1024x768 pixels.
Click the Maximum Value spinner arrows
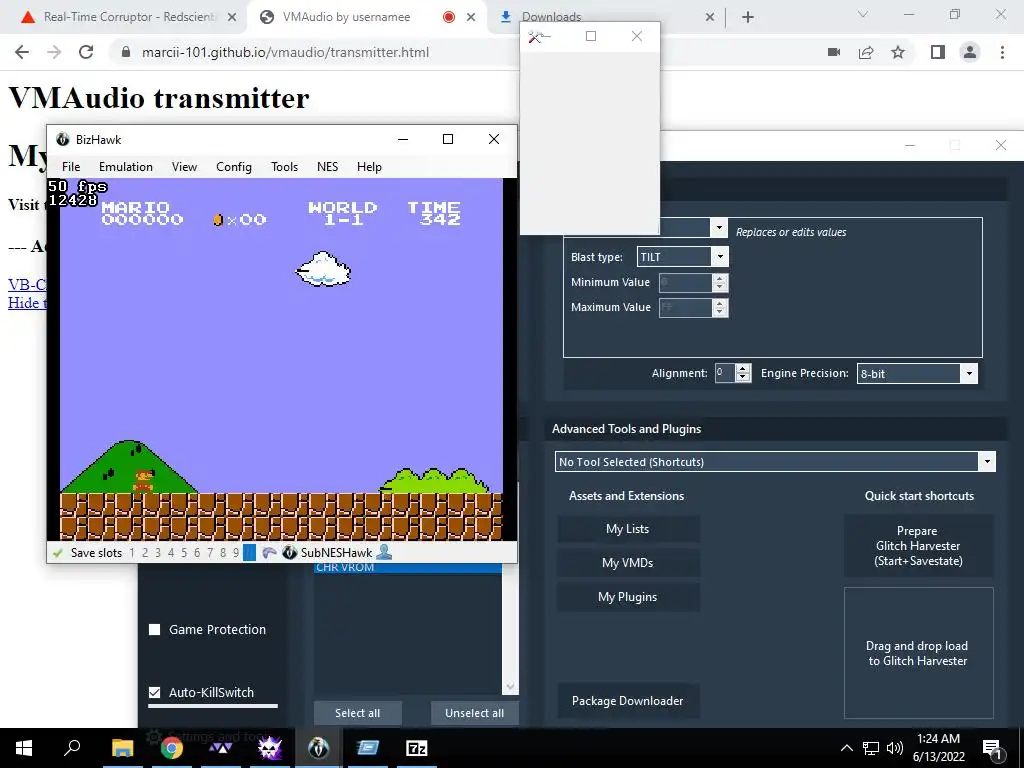coord(720,308)
